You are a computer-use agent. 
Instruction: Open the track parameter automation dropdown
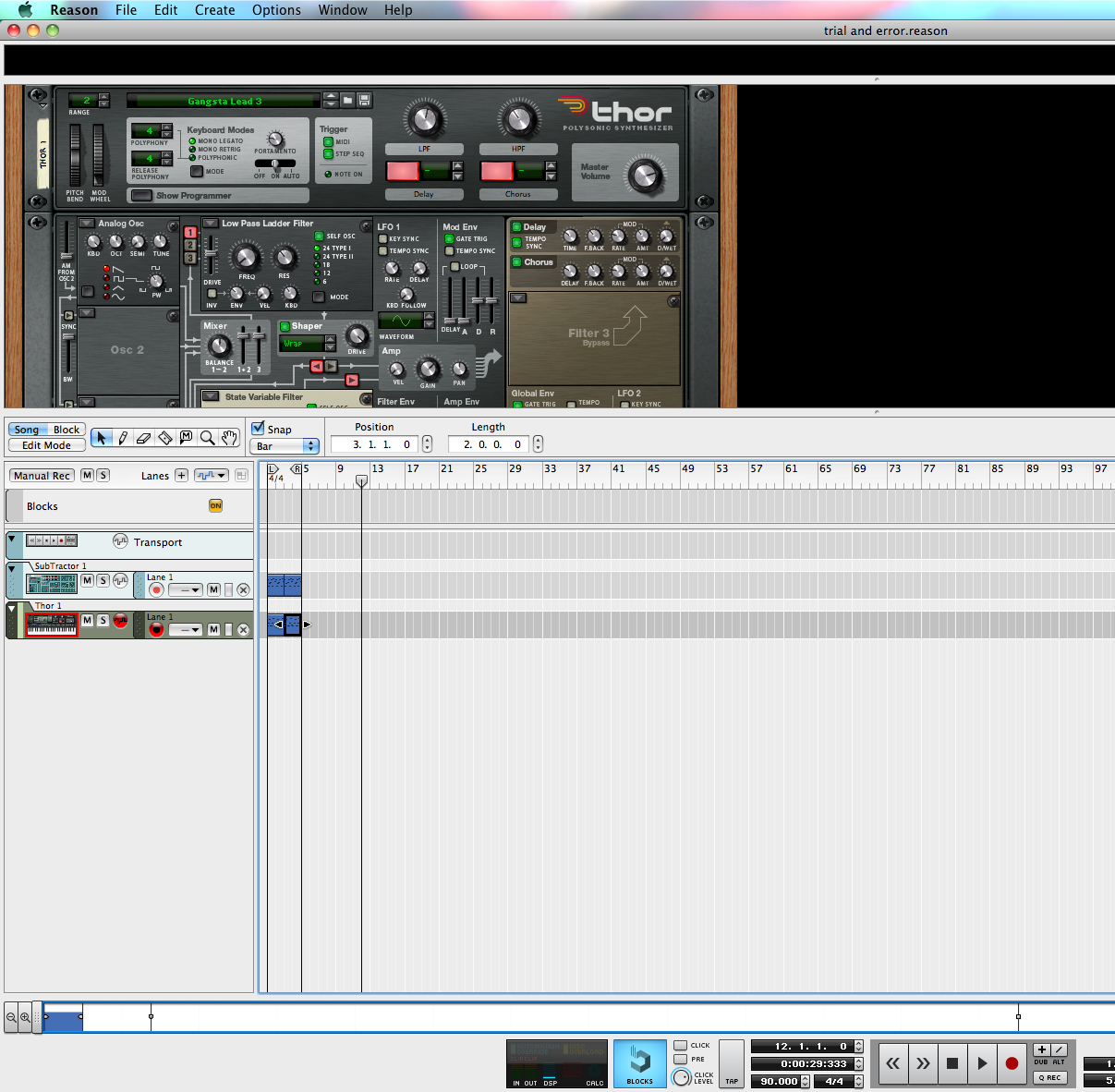click(211, 475)
